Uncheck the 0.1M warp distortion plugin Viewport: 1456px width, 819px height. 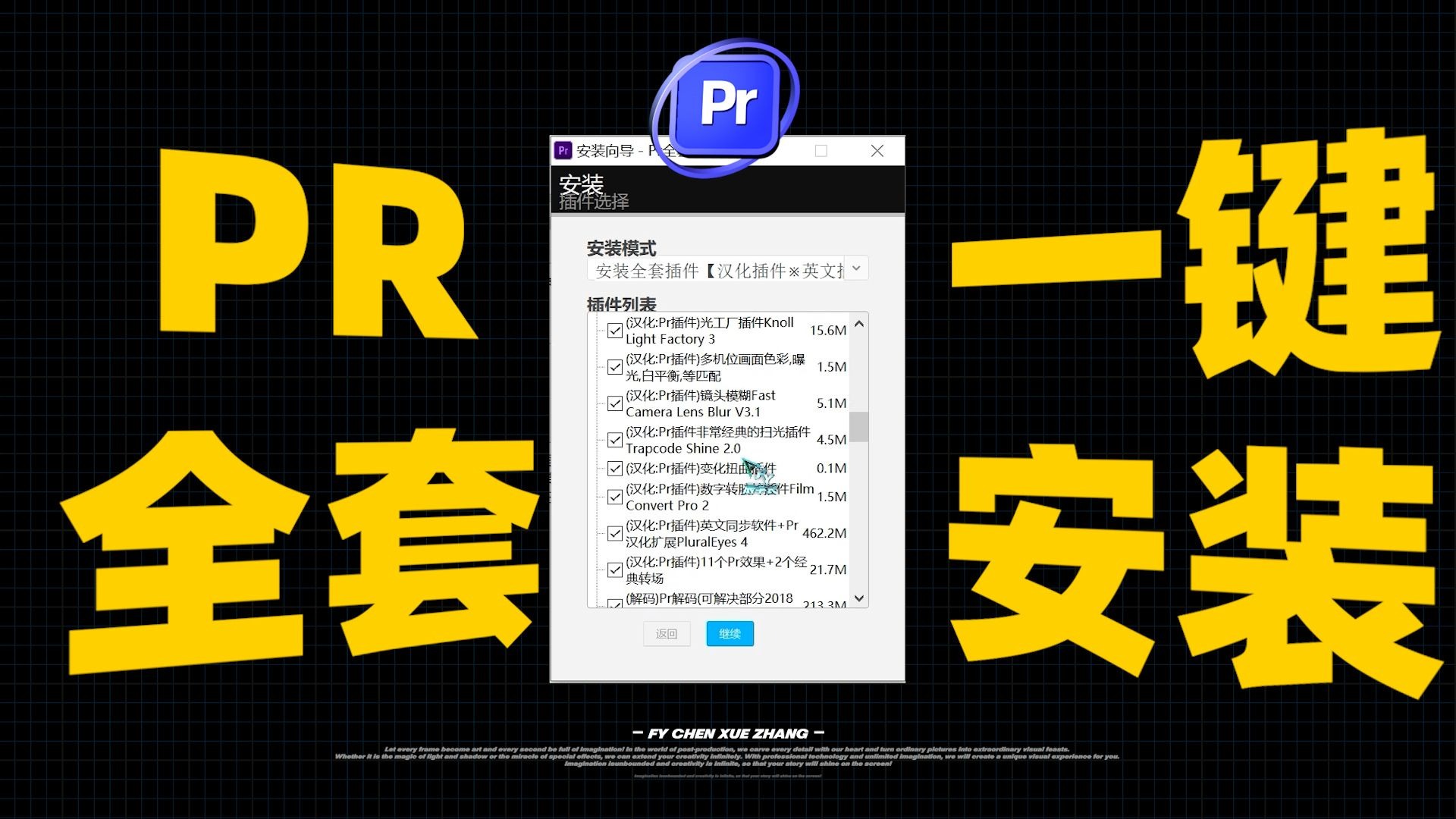pyautogui.click(x=615, y=469)
